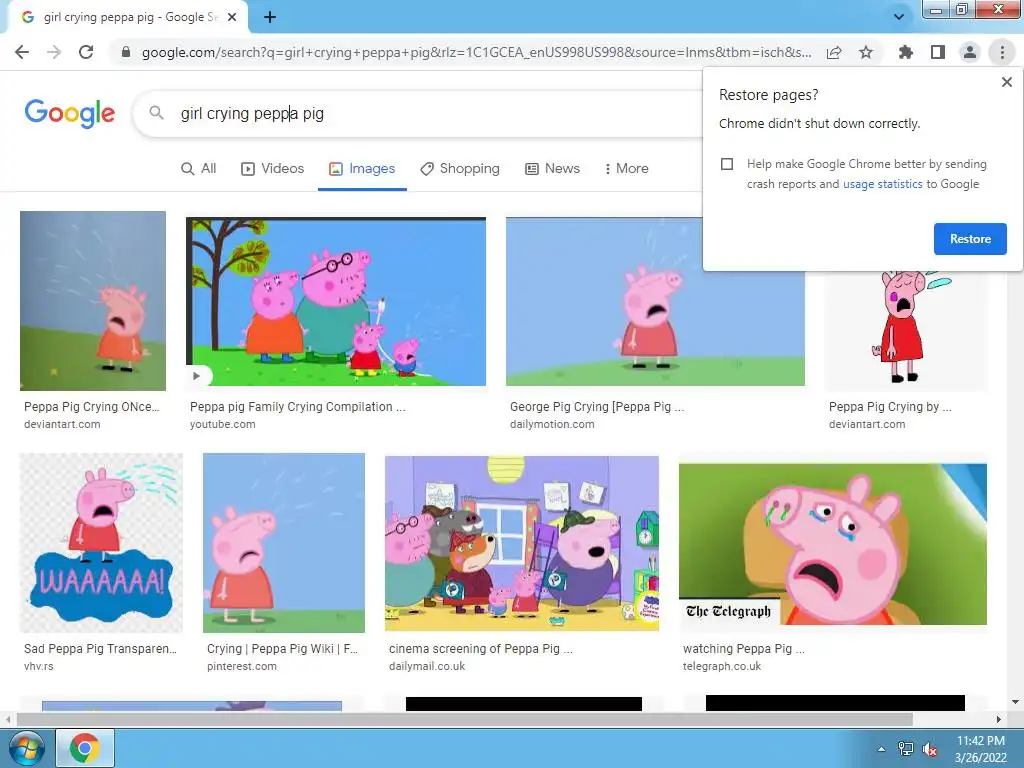Click the scroll left arrow
This screenshot has width=1024, height=768.
(x=7, y=720)
